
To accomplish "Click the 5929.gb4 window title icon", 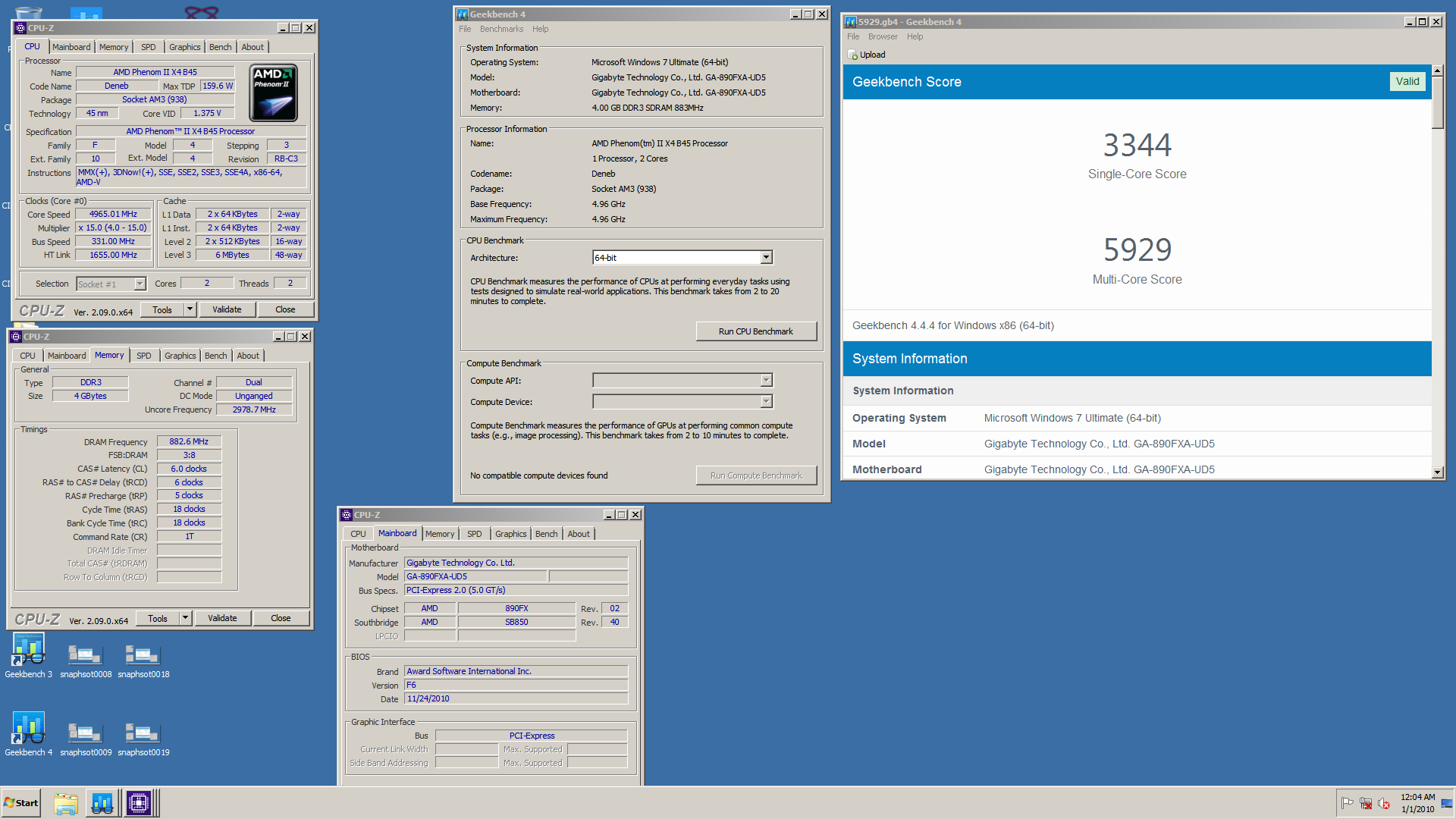I will click(851, 22).
